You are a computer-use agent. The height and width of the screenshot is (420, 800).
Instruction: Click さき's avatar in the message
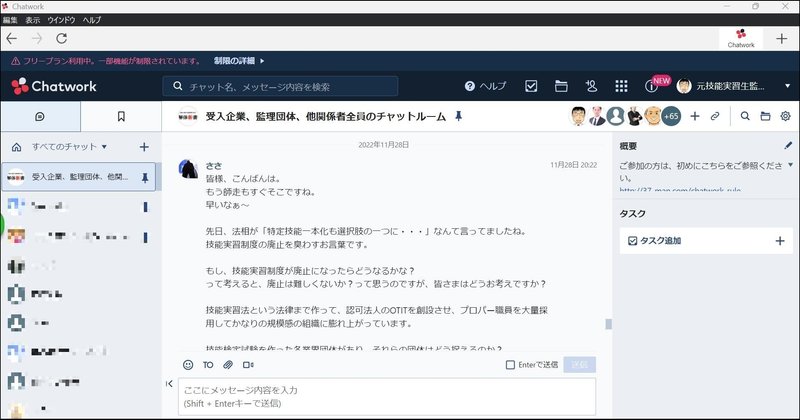click(x=188, y=169)
